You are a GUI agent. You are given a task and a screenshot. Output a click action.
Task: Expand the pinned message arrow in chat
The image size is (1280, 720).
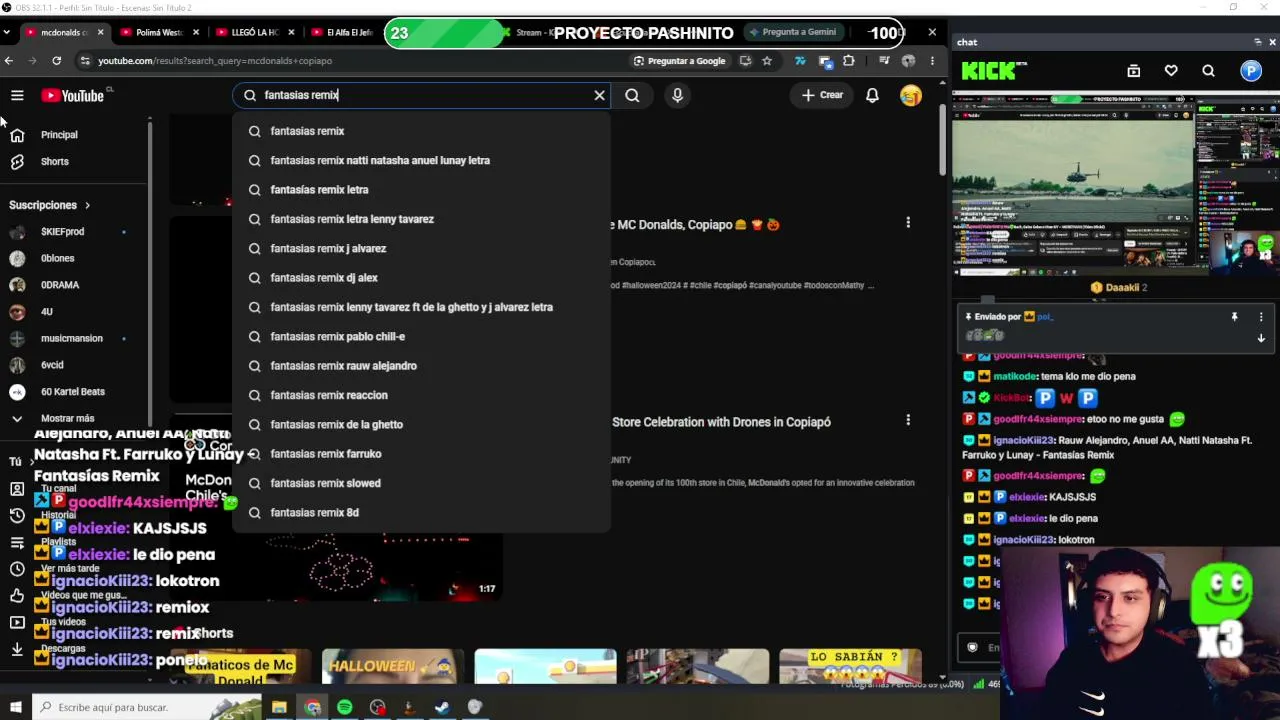click(1261, 338)
